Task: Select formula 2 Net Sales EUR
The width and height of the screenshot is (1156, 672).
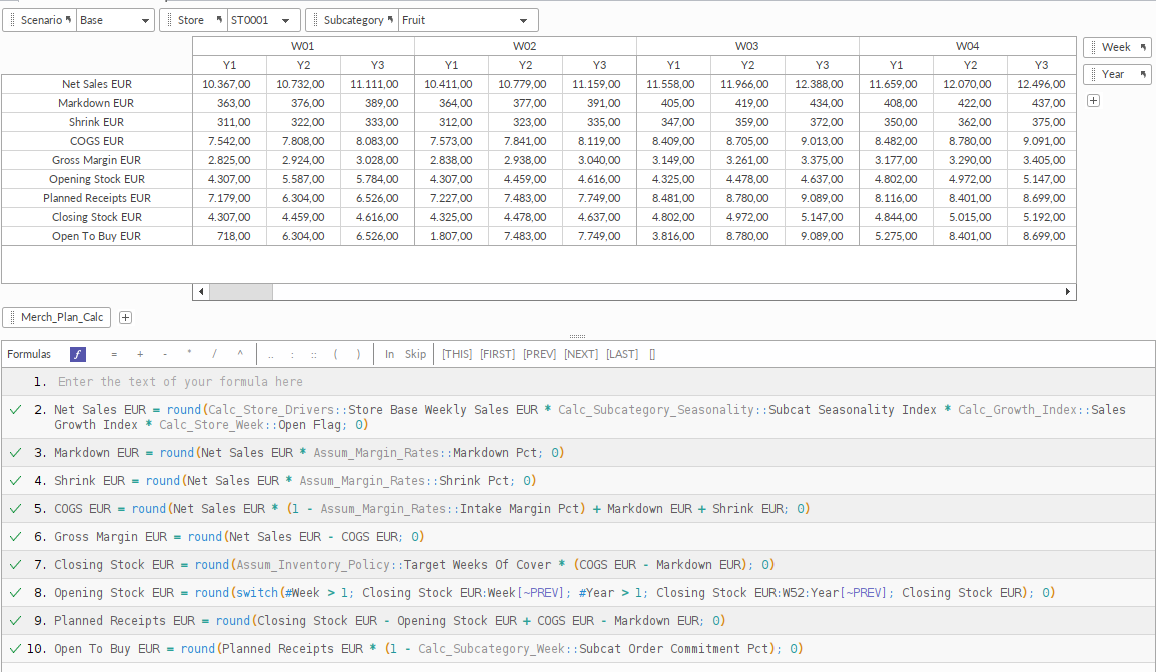Action: point(578,417)
